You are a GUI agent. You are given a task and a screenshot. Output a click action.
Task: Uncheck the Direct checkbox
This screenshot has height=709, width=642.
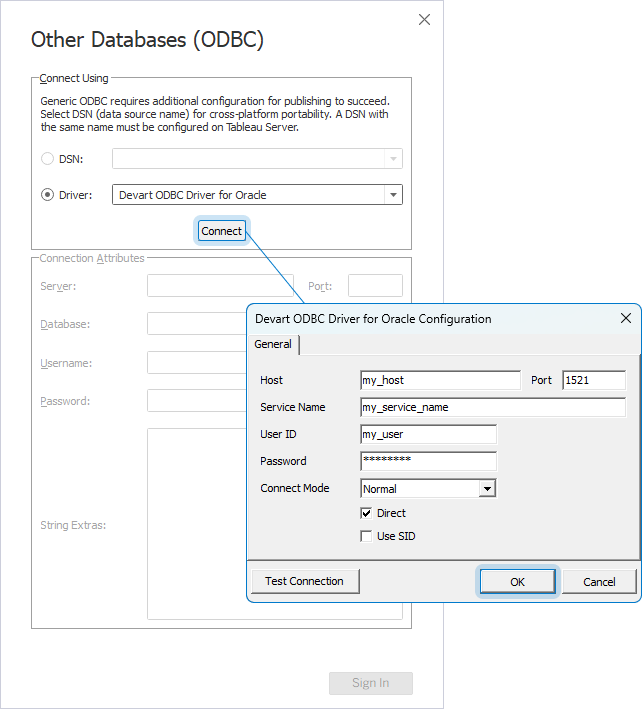(366, 513)
